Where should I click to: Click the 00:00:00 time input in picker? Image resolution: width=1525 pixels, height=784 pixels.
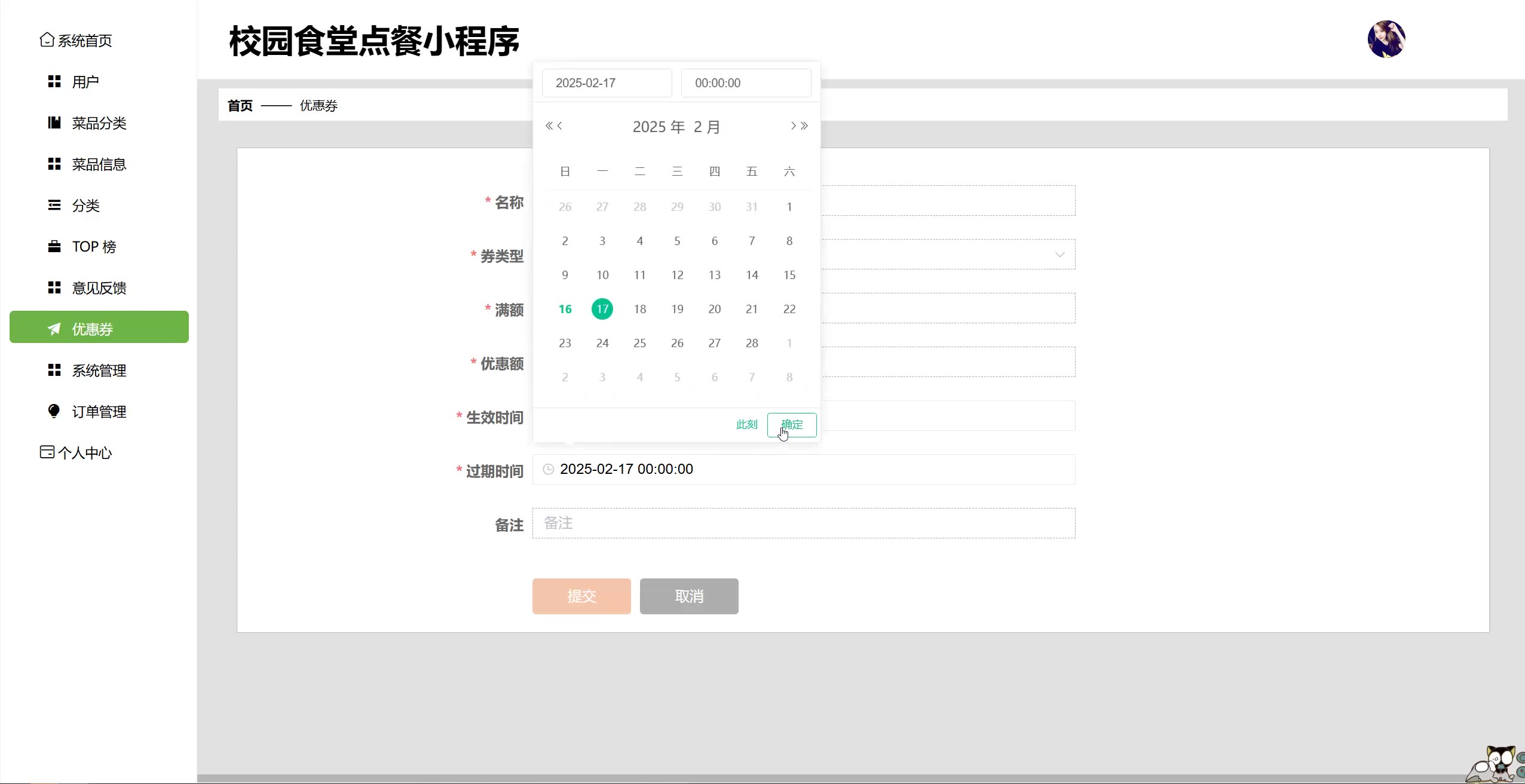click(x=746, y=83)
